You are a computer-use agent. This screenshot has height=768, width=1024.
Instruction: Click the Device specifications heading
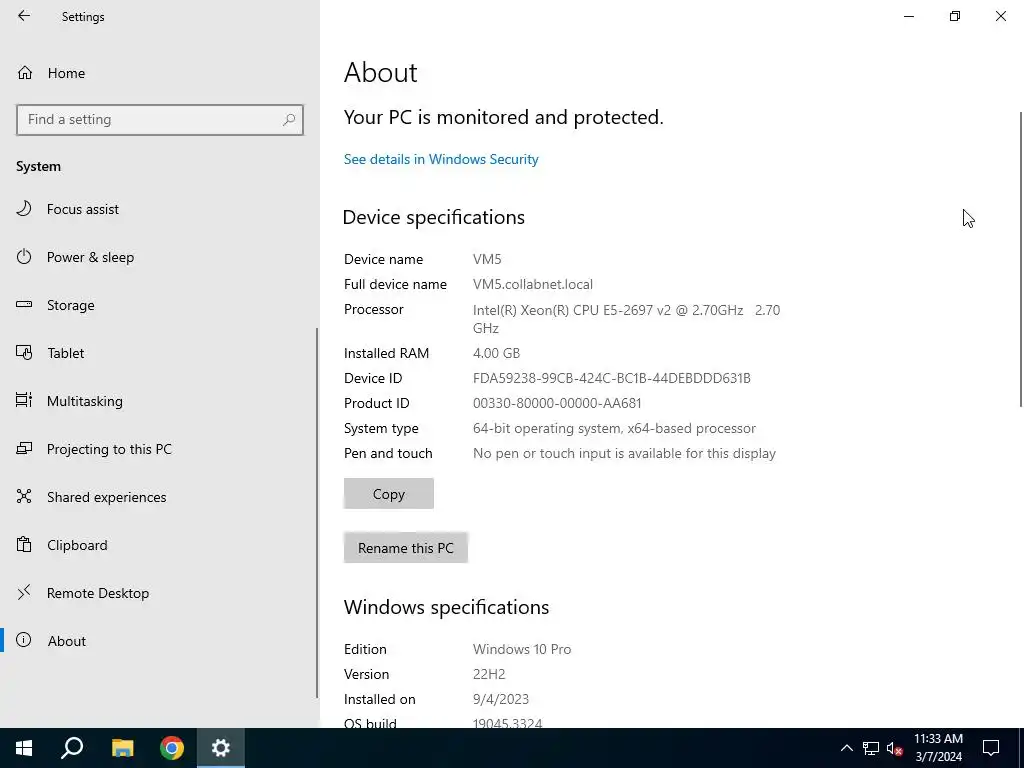coord(434,217)
